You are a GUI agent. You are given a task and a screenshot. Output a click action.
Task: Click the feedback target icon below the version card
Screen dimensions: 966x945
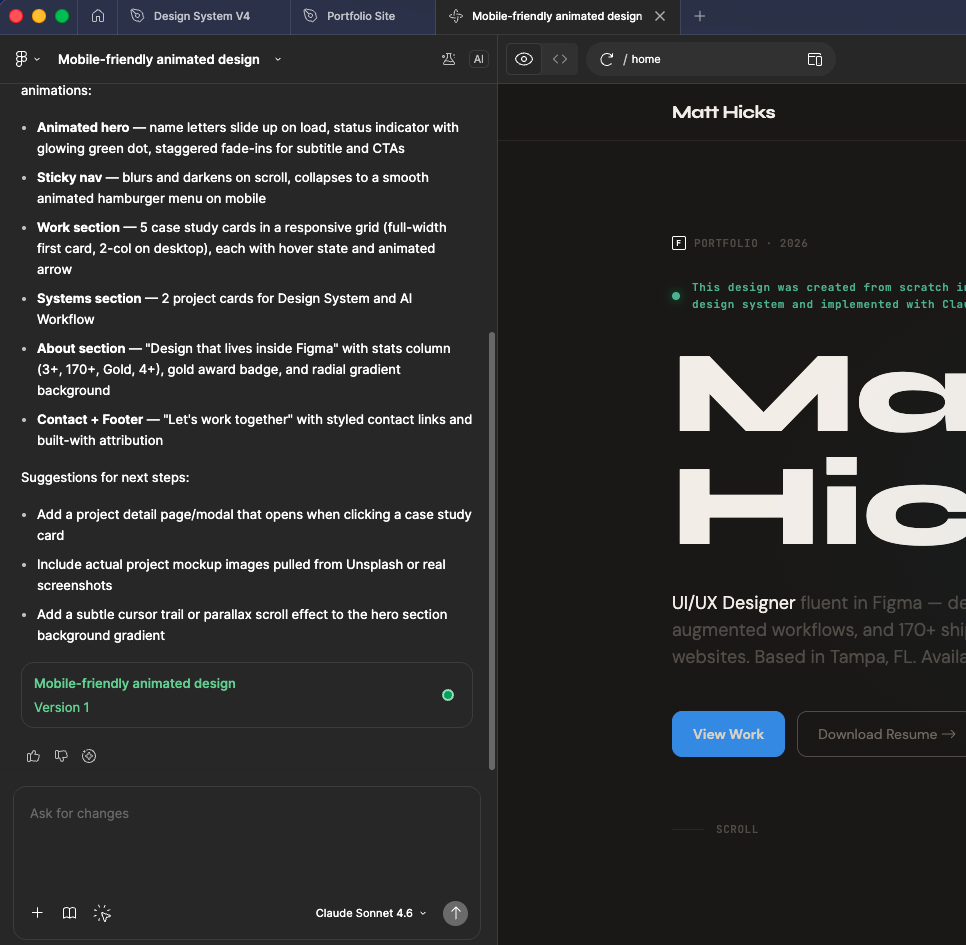[89, 756]
